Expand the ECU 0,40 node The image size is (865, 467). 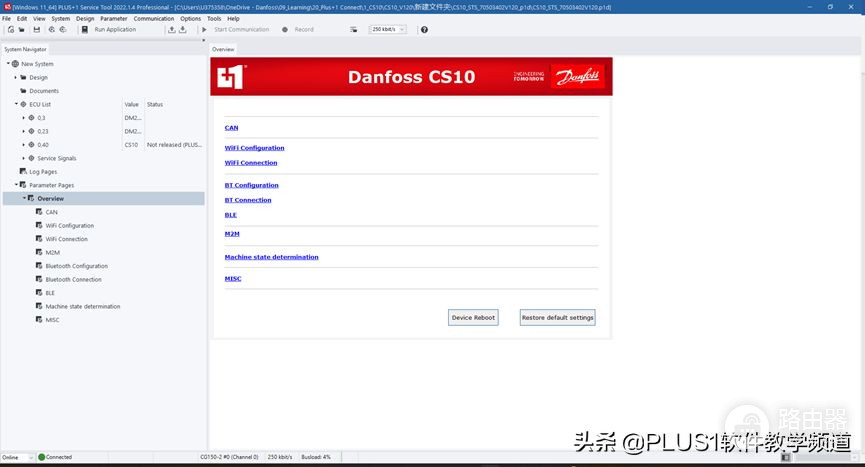[x=24, y=144]
